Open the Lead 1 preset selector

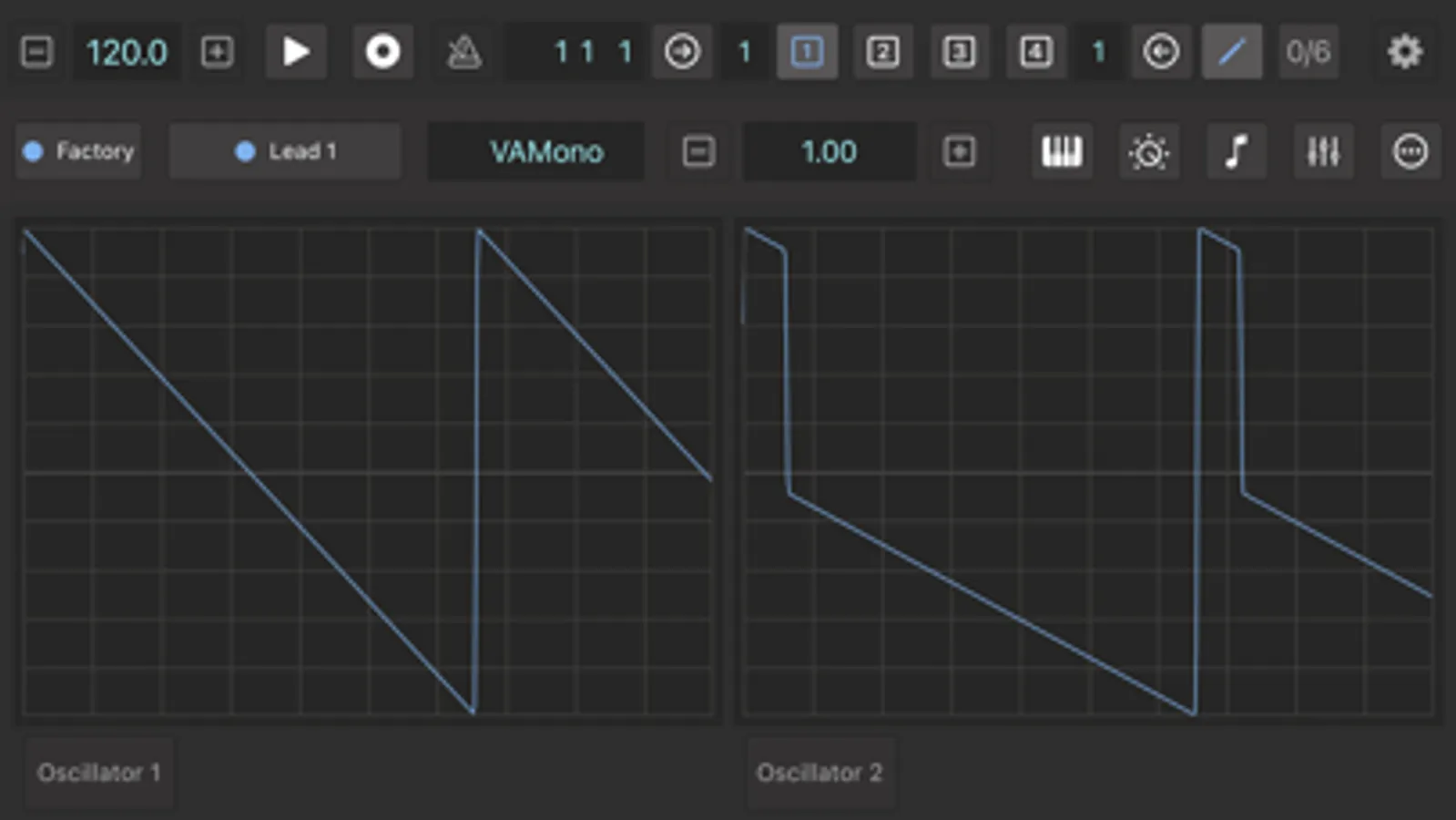coord(285,151)
